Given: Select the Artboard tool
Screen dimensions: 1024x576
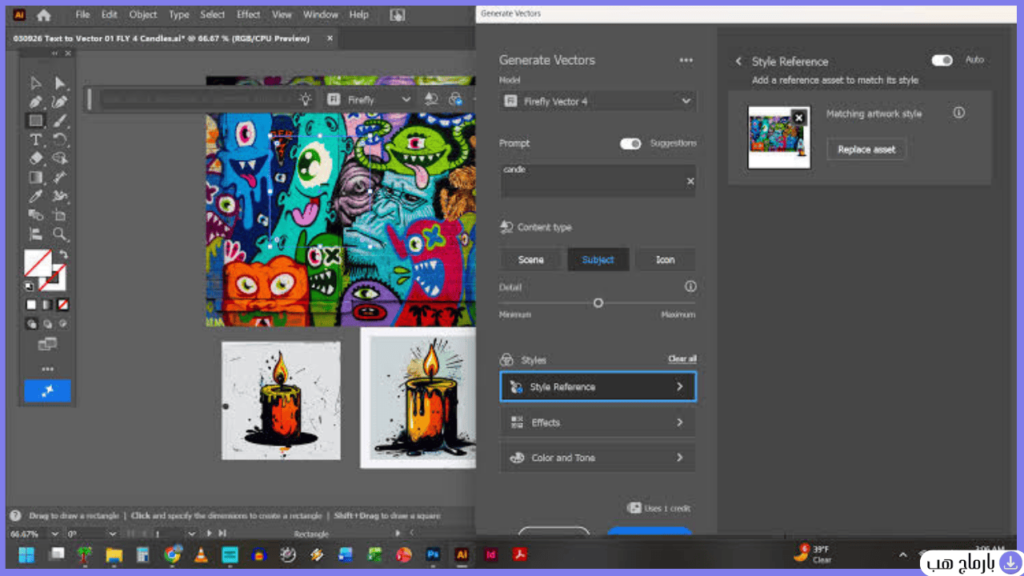Looking at the screenshot, I should tap(59, 215).
